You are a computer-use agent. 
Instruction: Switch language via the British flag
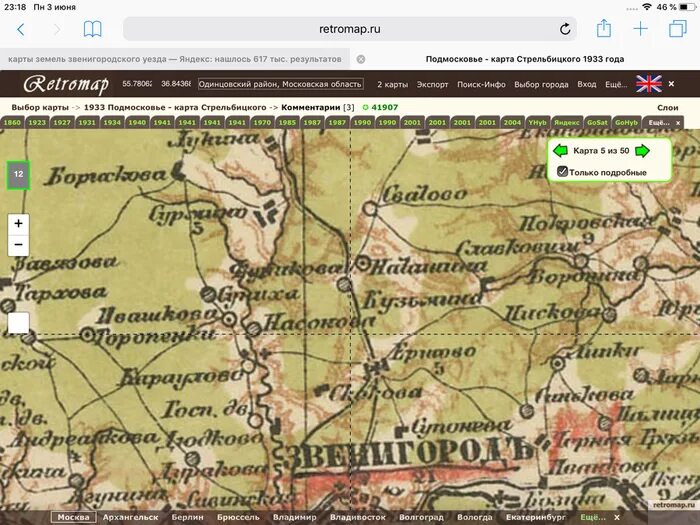(649, 84)
